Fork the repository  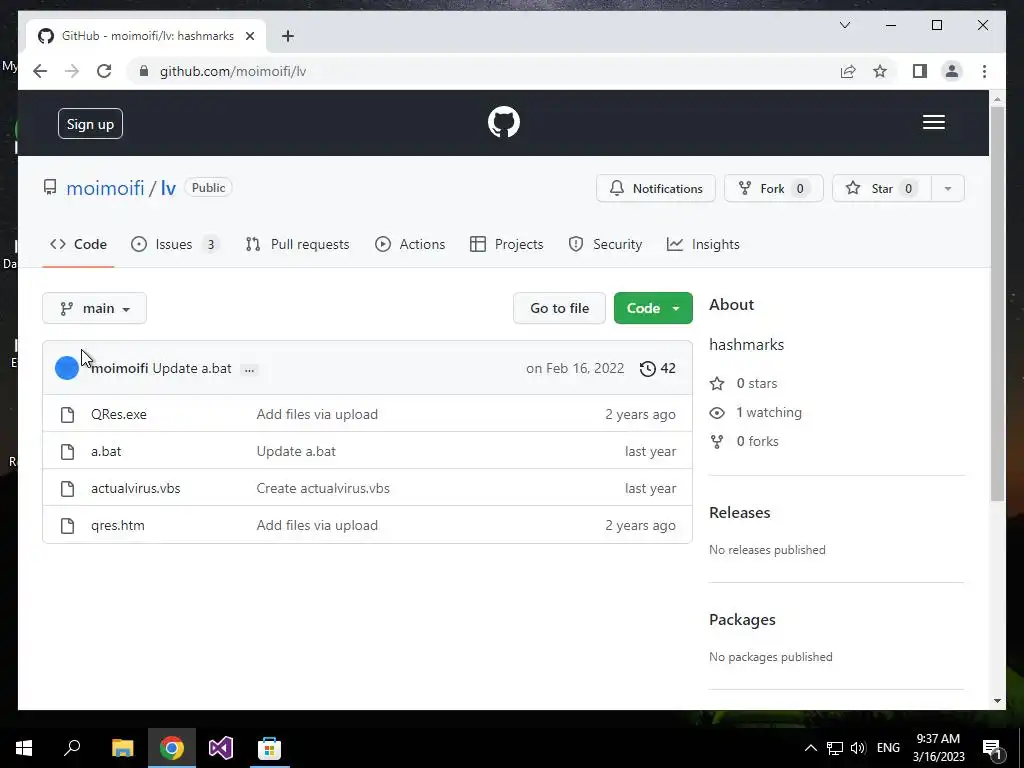773,189
